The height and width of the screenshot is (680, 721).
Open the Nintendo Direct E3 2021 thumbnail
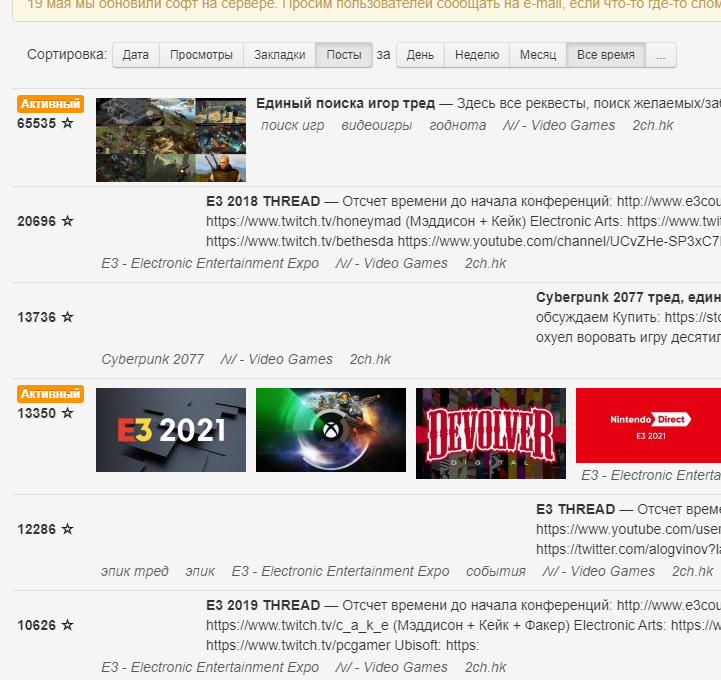tap(648, 425)
